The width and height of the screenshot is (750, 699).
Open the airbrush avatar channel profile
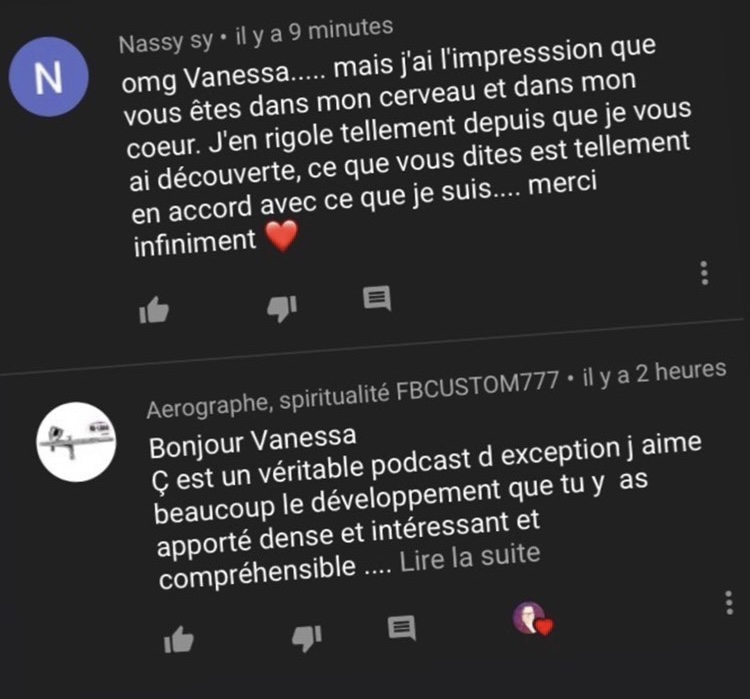pos(76,442)
